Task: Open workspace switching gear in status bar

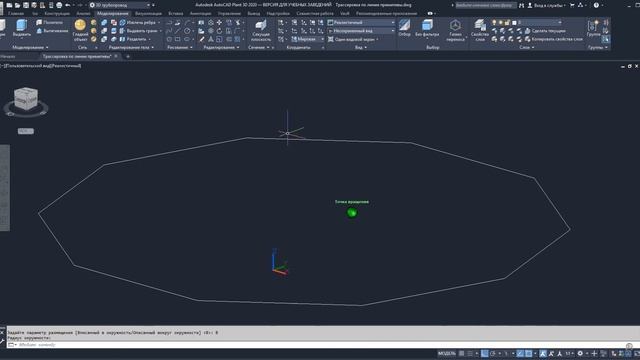Action: click(580, 353)
